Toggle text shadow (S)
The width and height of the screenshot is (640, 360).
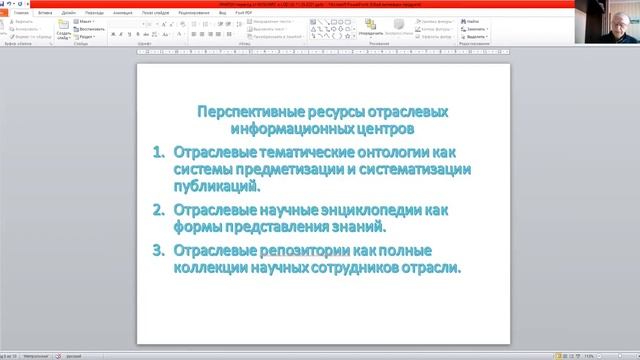138,34
